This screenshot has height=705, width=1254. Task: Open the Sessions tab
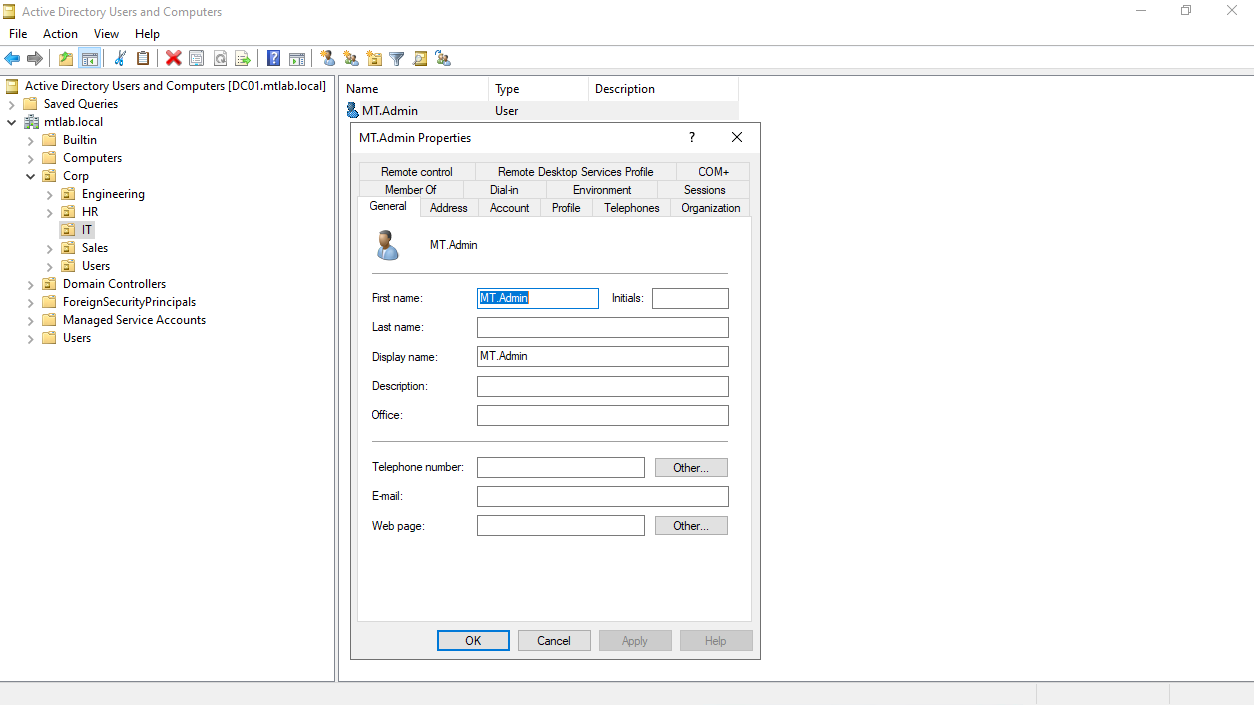click(x=704, y=190)
